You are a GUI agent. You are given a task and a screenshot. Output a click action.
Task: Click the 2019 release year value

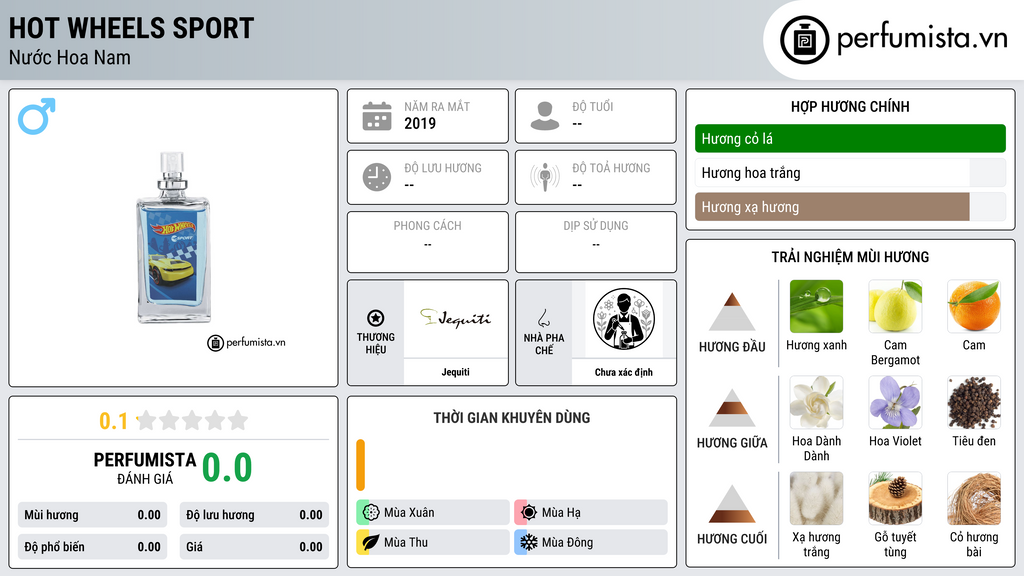click(420, 123)
